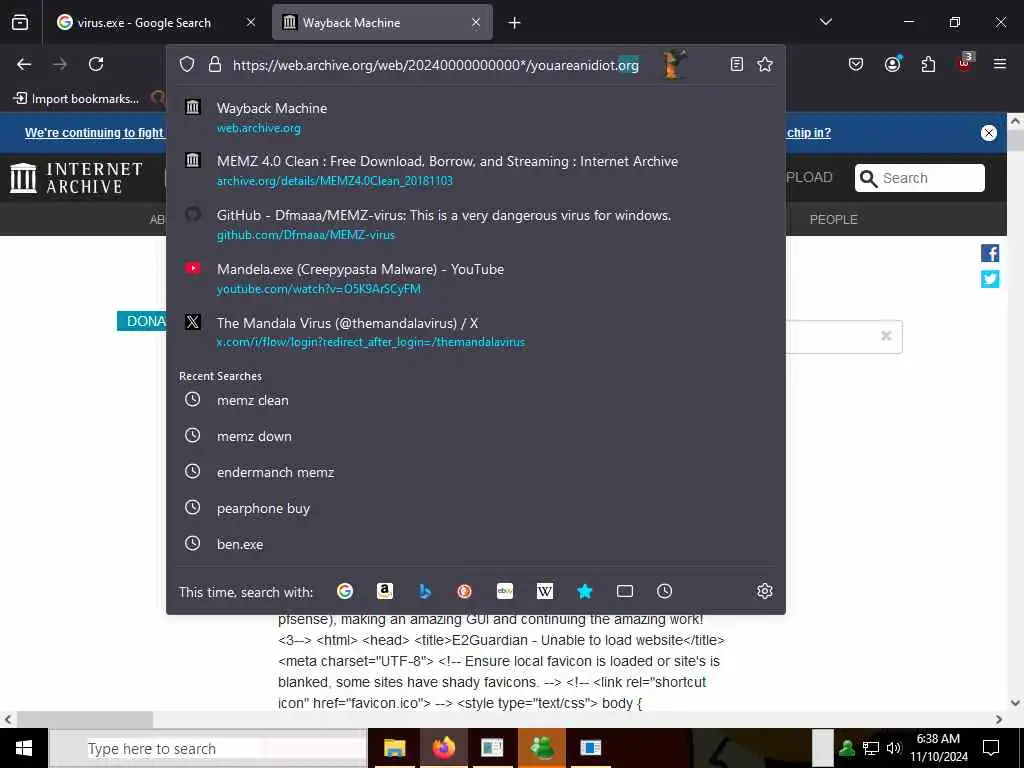The width and height of the screenshot is (1024, 768).
Task: Click the Firefox taskbar icon
Action: pyautogui.click(x=443, y=748)
